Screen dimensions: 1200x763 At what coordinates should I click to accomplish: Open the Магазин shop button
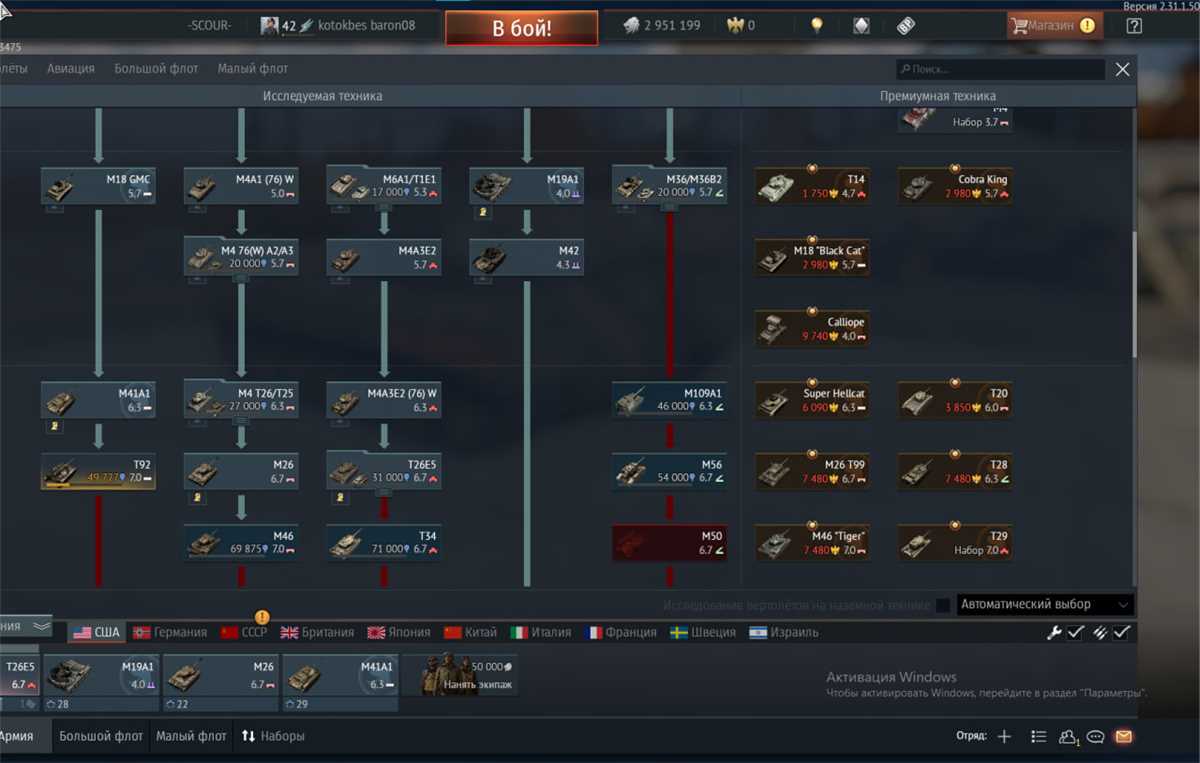click(x=1055, y=26)
